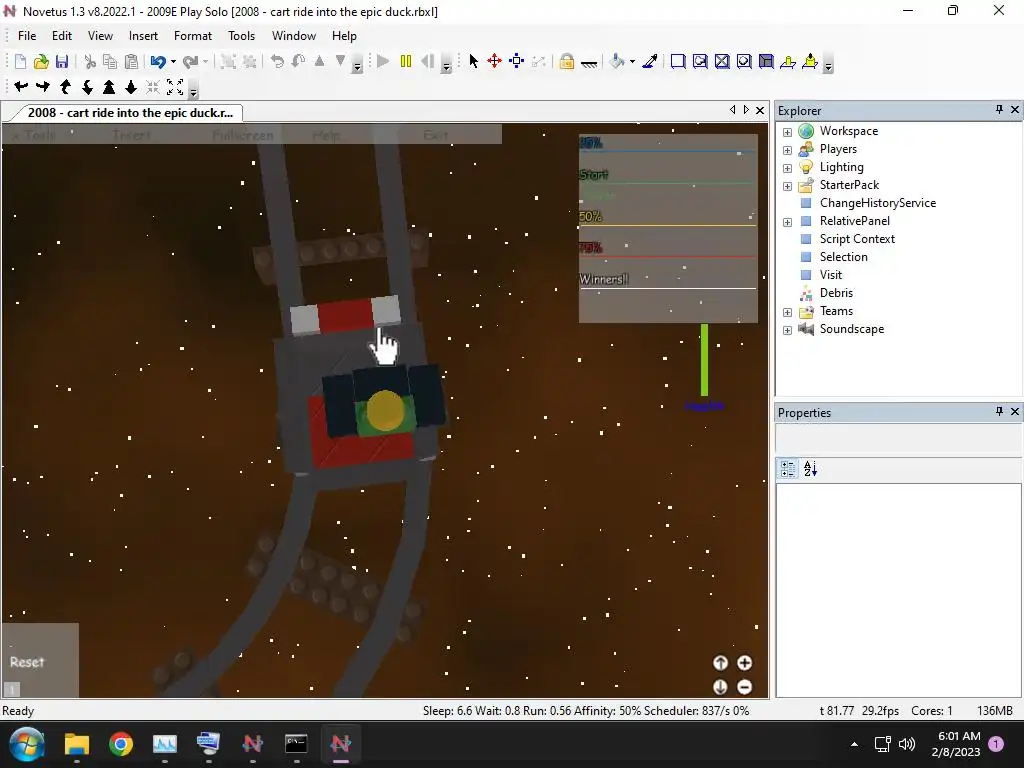Screen dimensions: 1024x768
Task: Click the viewport tilt up arrow button
Action: tap(720, 663)
